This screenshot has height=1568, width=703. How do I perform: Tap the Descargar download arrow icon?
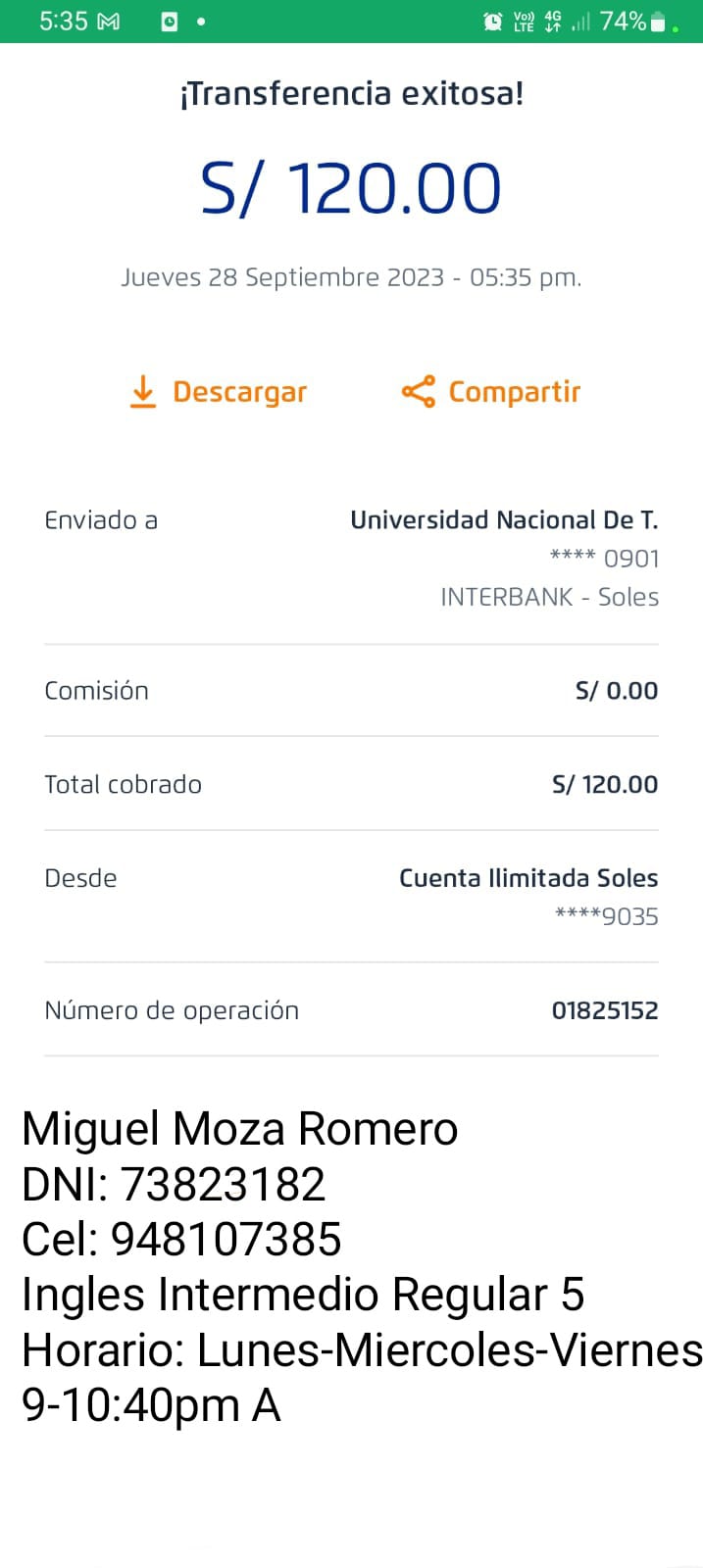(x=143, y=391)
